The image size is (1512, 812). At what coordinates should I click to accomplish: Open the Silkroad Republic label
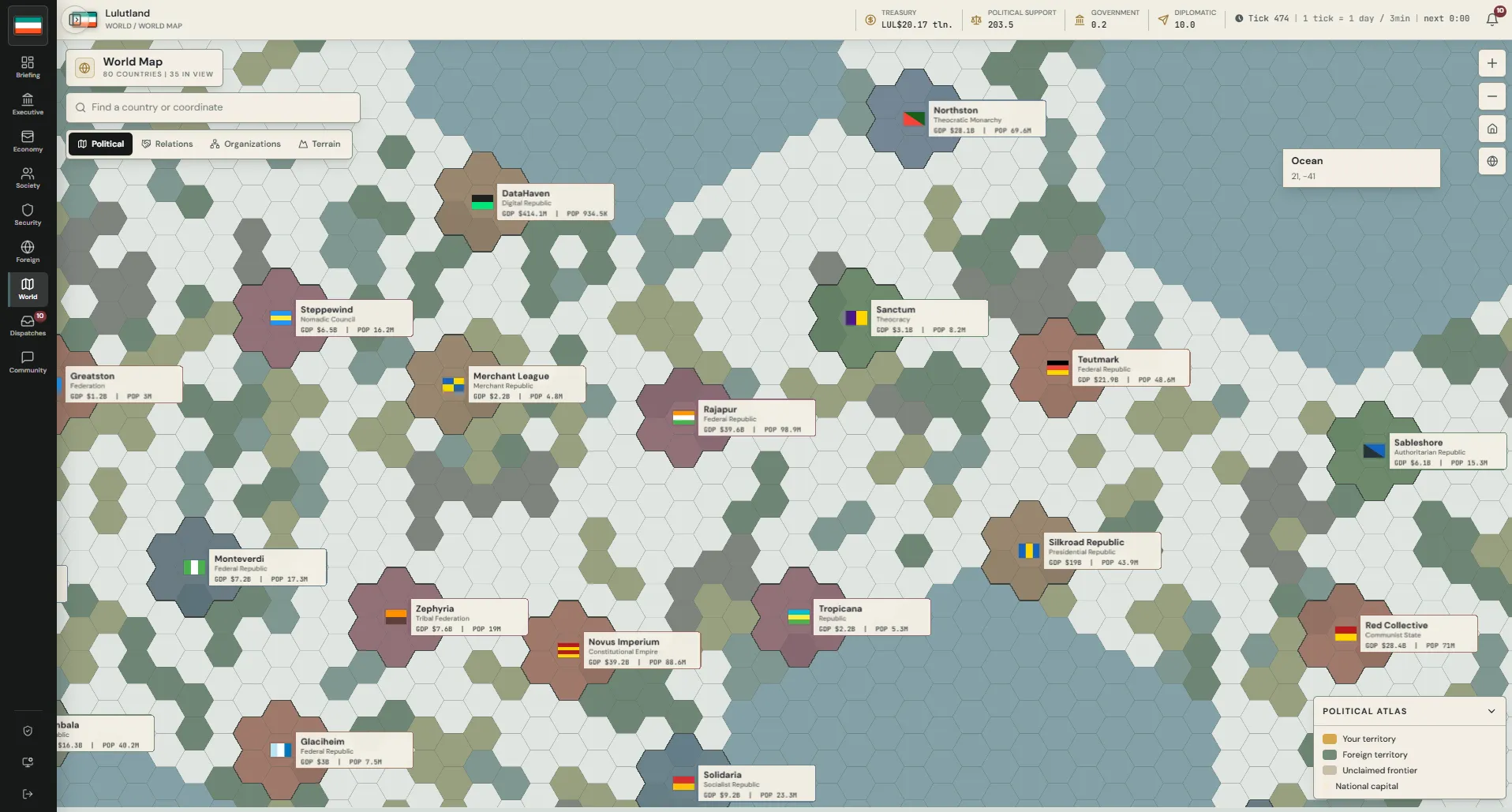pyautogui.click(x=1102, y=551)
